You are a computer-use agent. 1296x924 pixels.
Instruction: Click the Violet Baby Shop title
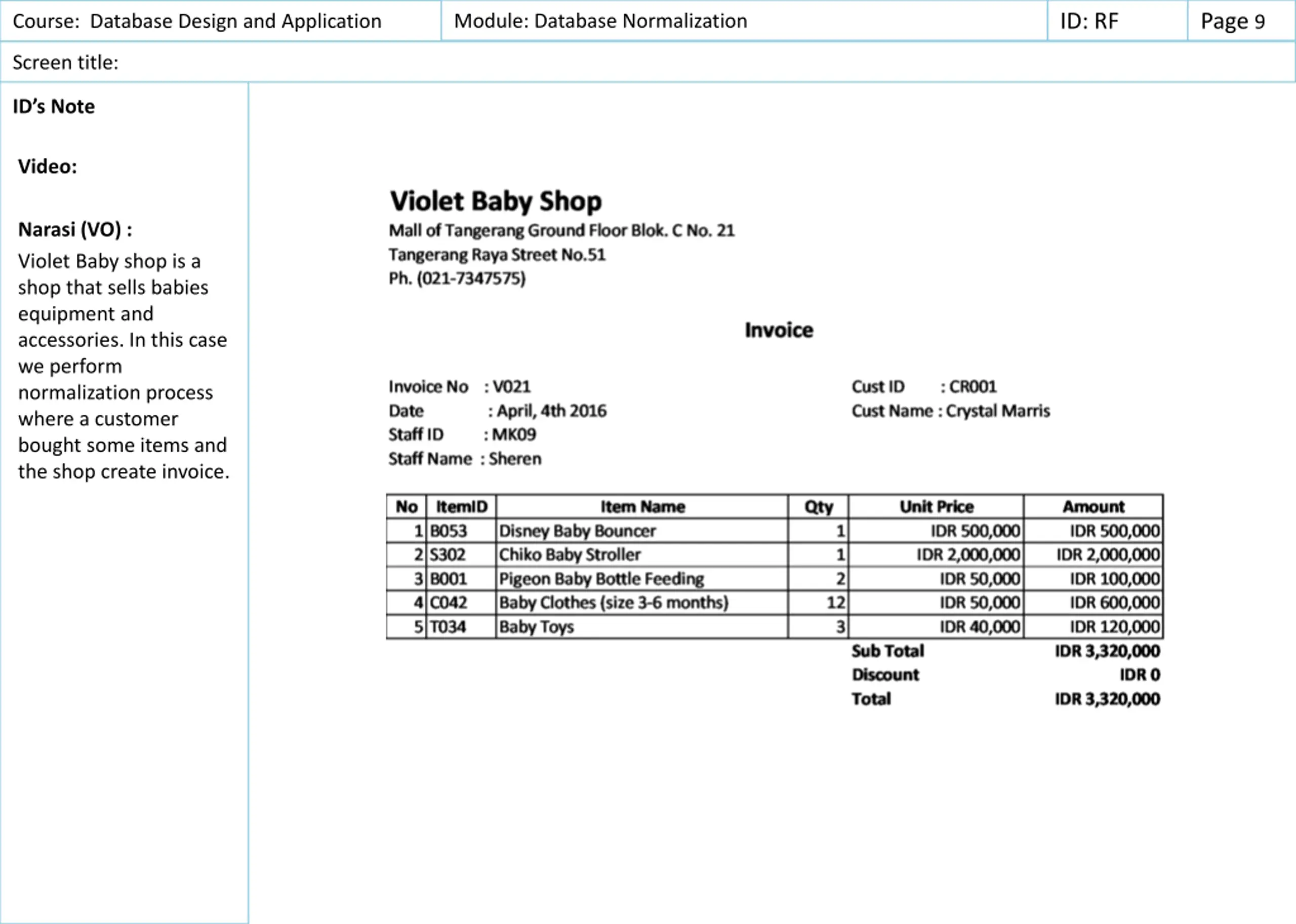coord(495,202)
